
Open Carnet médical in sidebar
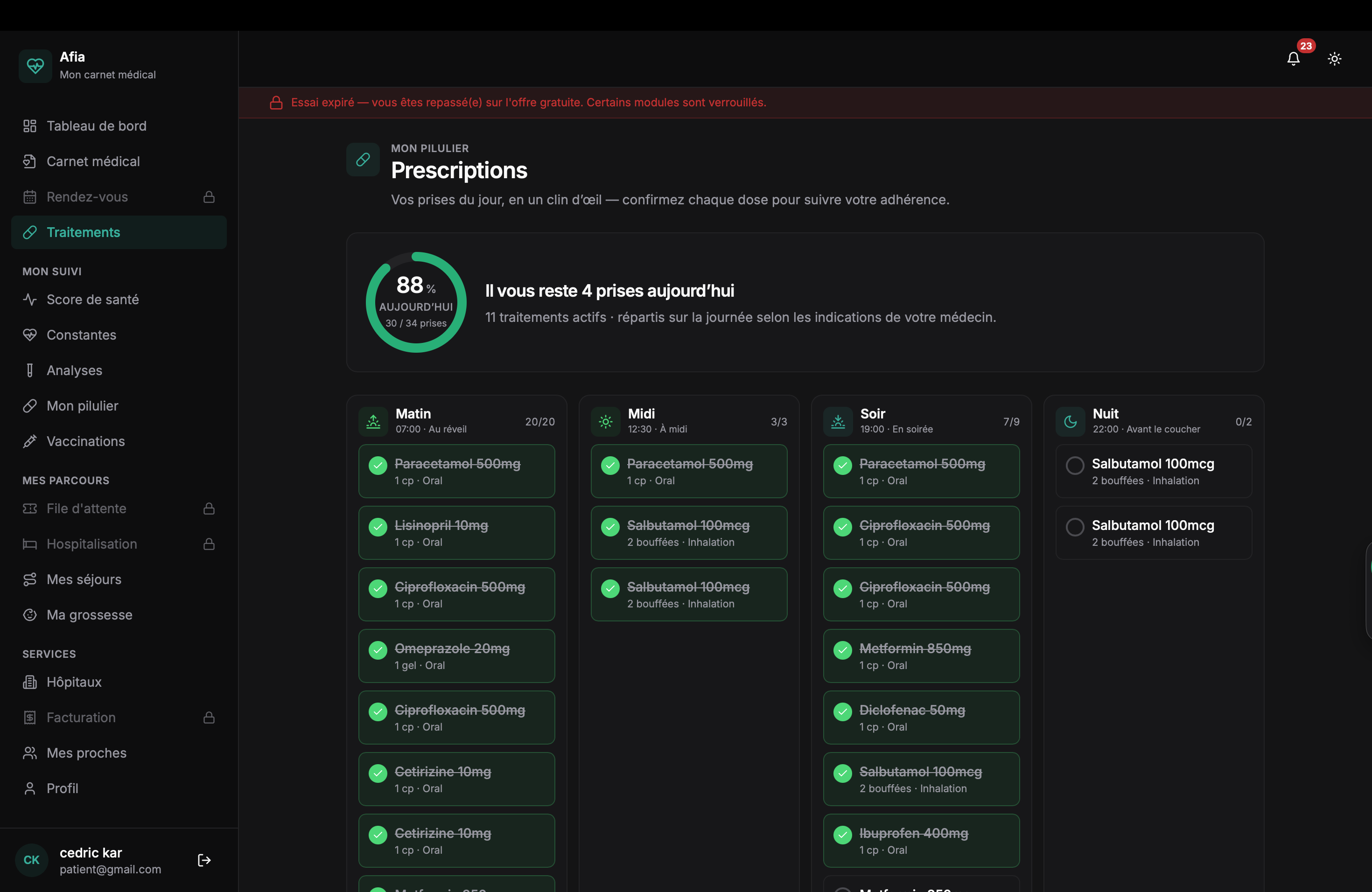coord(119,161)
